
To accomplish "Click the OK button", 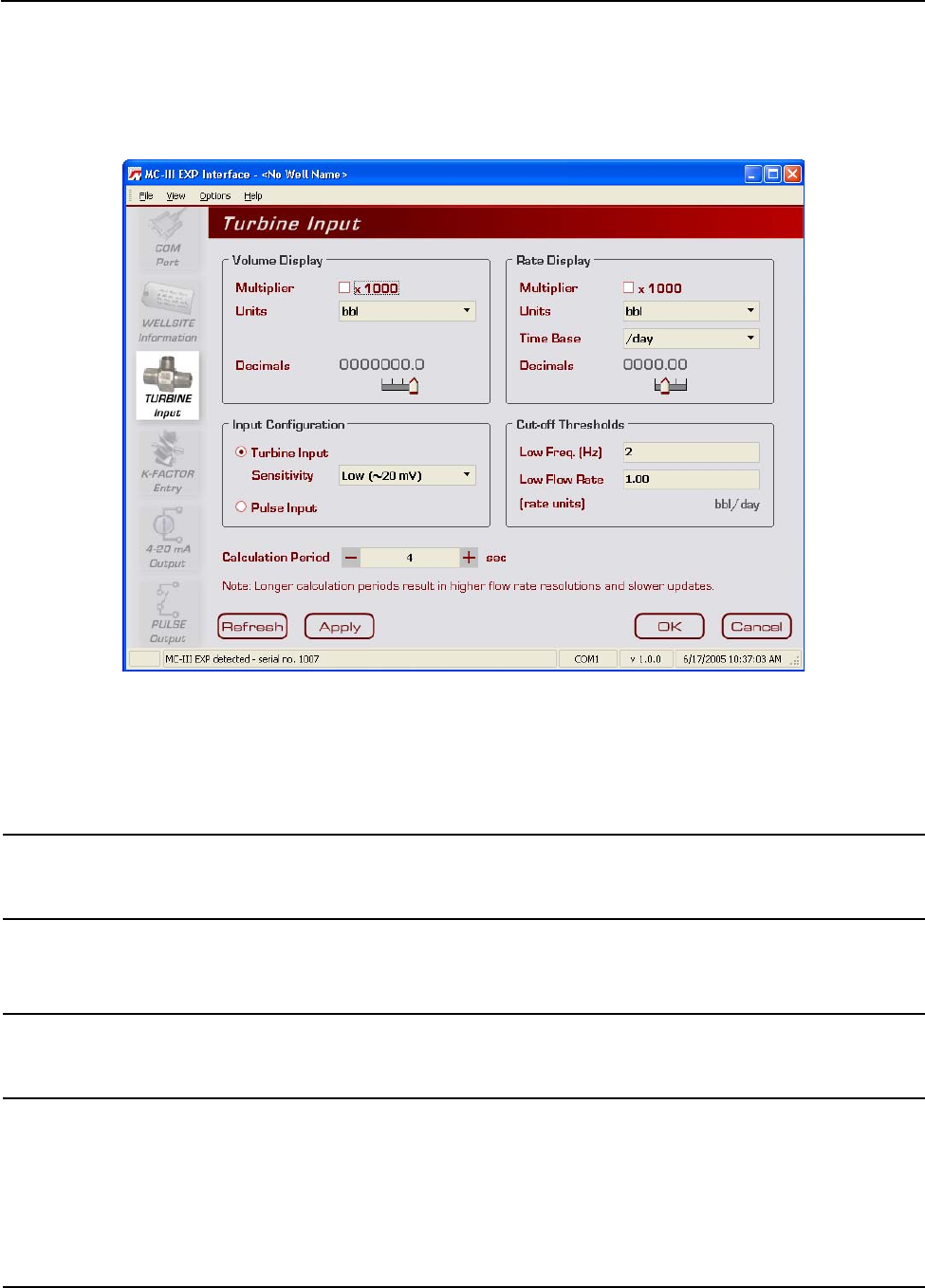I will (x=670, y=627).
